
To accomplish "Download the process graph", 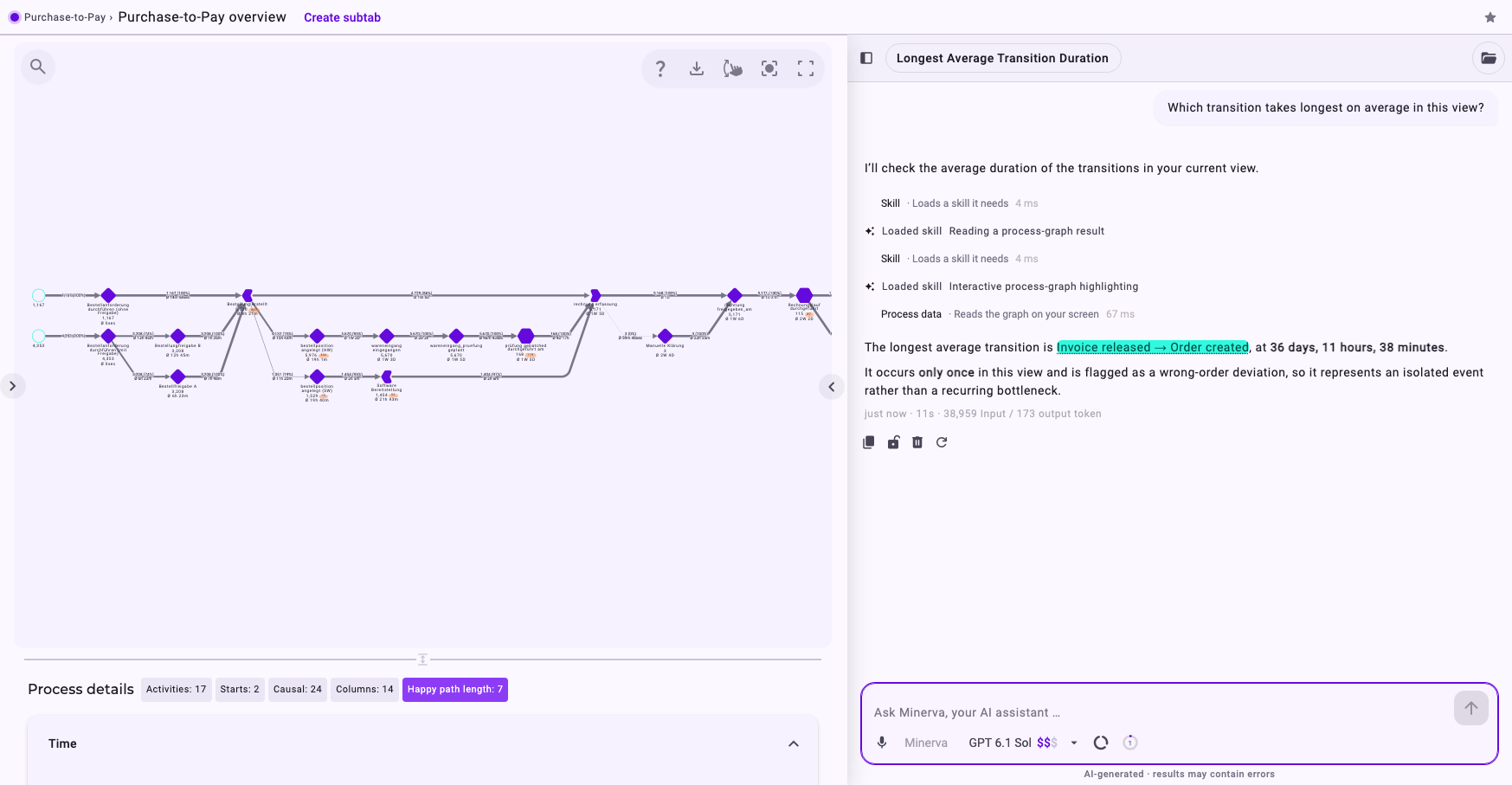I will point(697,68).
